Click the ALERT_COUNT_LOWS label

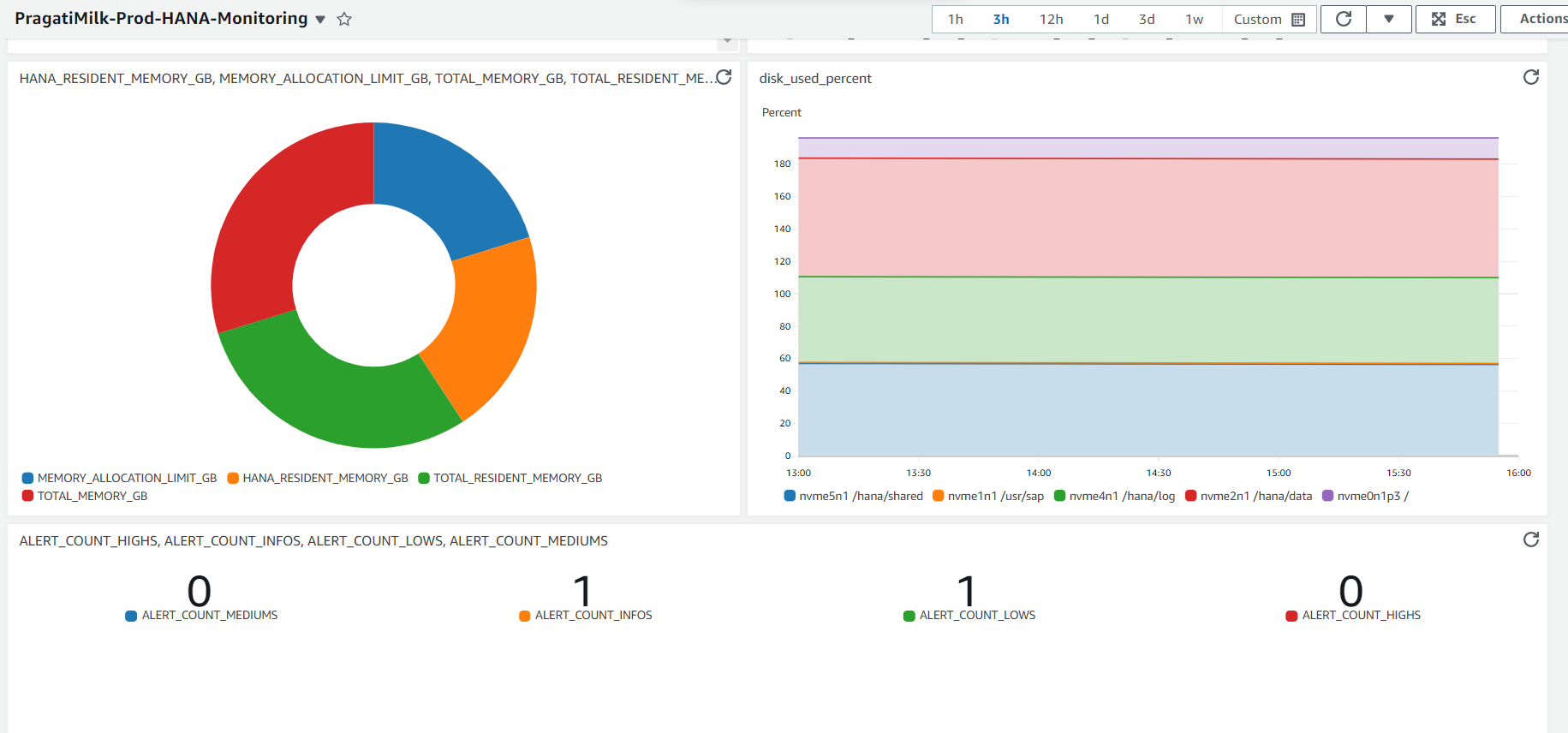977,615
